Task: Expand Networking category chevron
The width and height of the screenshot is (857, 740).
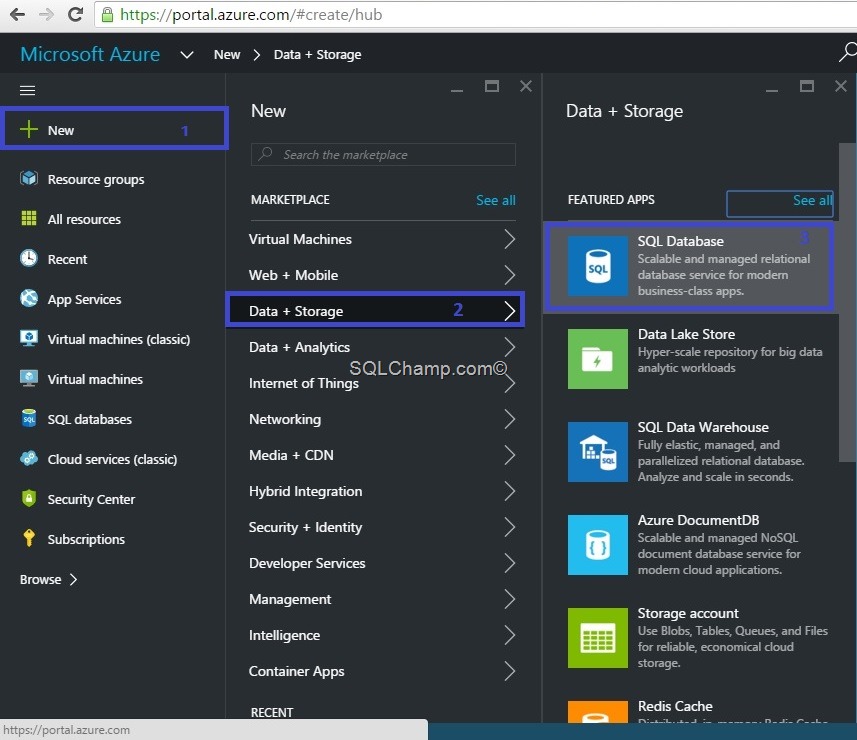Action: (509, 419)
